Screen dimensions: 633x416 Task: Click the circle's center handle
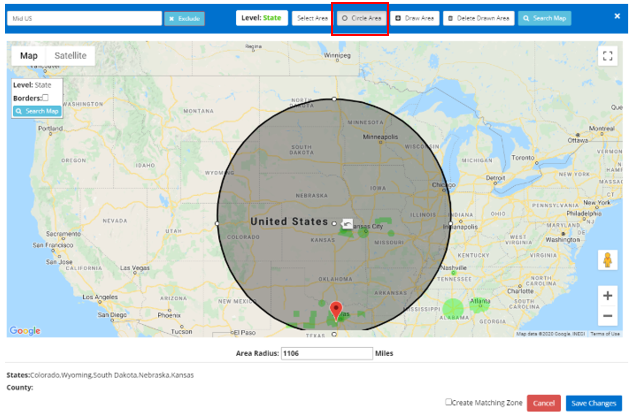(334, 223)
